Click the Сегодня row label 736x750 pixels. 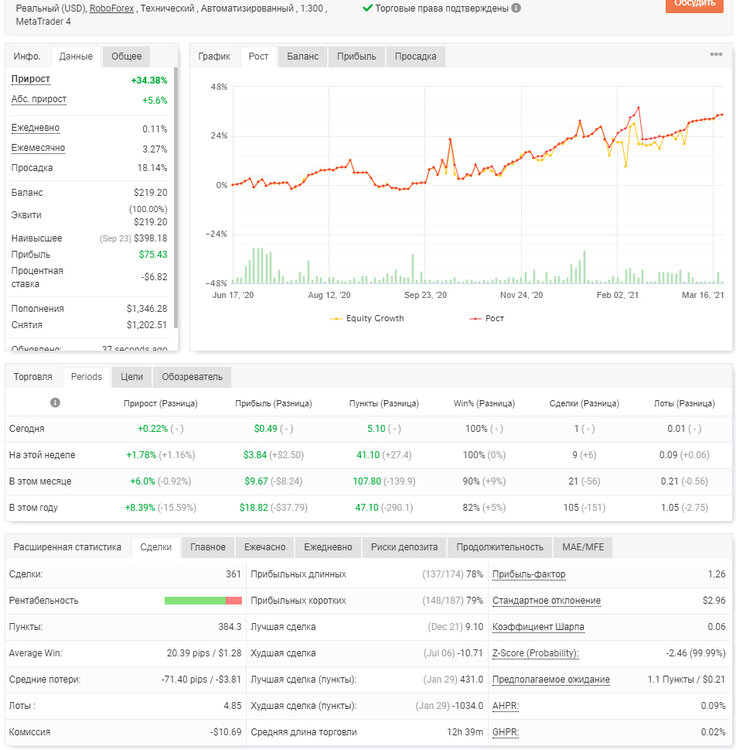coord(27,429)
